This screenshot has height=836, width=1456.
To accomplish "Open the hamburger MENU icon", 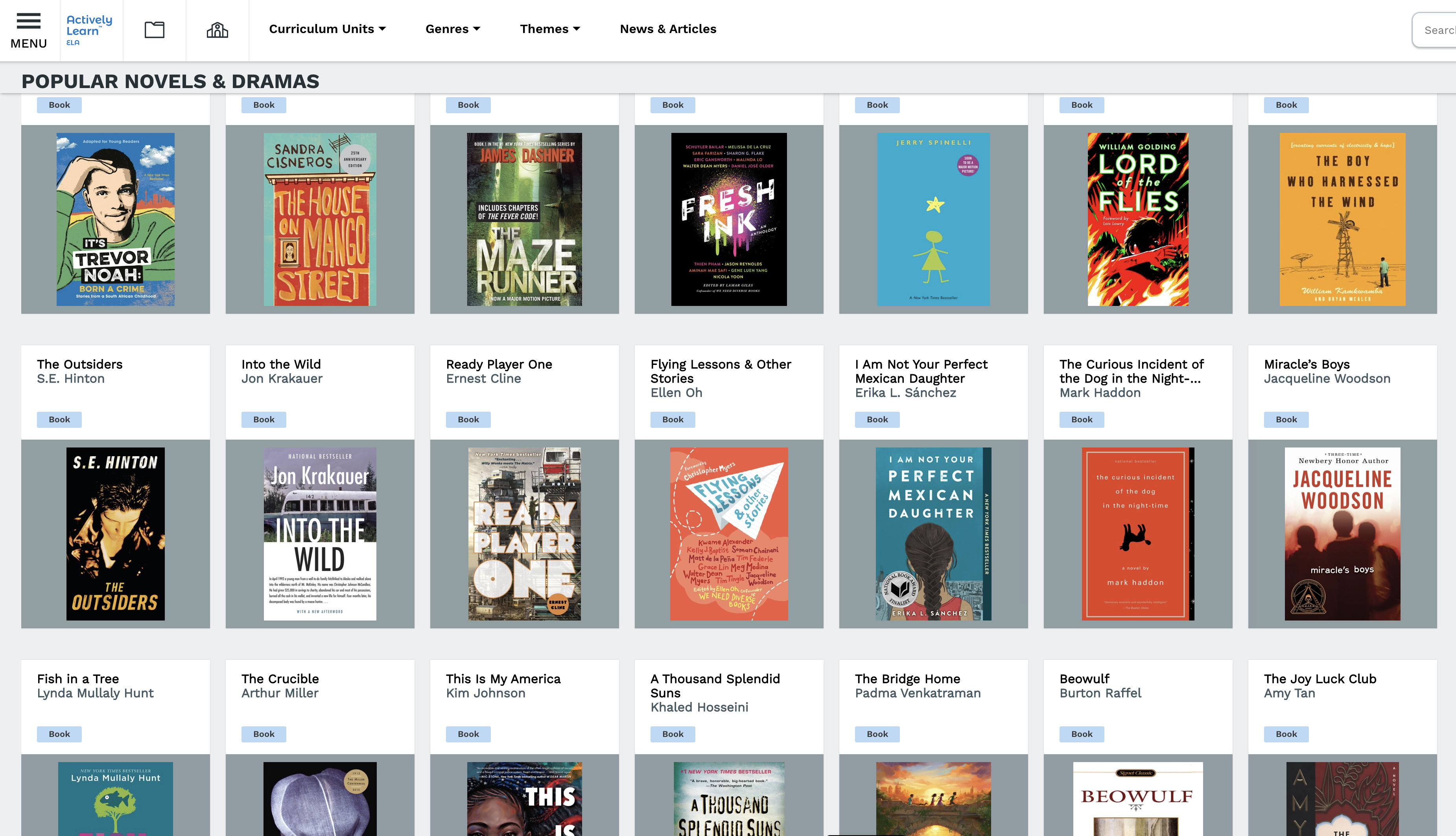I will pyautogui.click(x=29, y=30).
